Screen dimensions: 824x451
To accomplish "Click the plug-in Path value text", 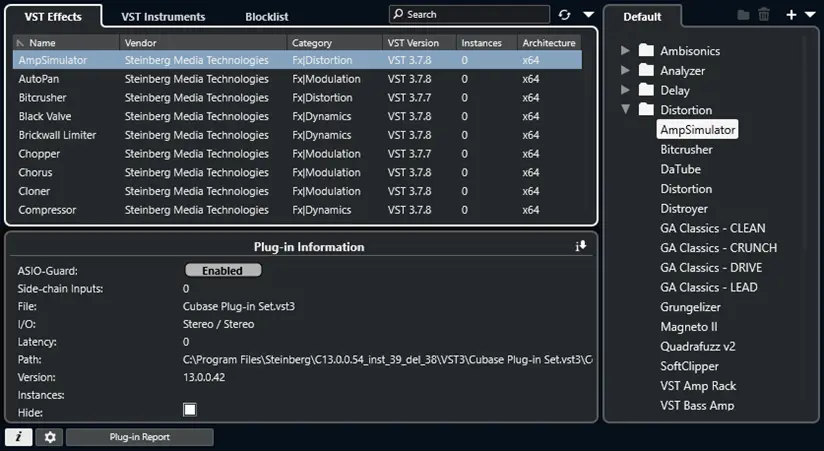I will (x=387, y=360).
